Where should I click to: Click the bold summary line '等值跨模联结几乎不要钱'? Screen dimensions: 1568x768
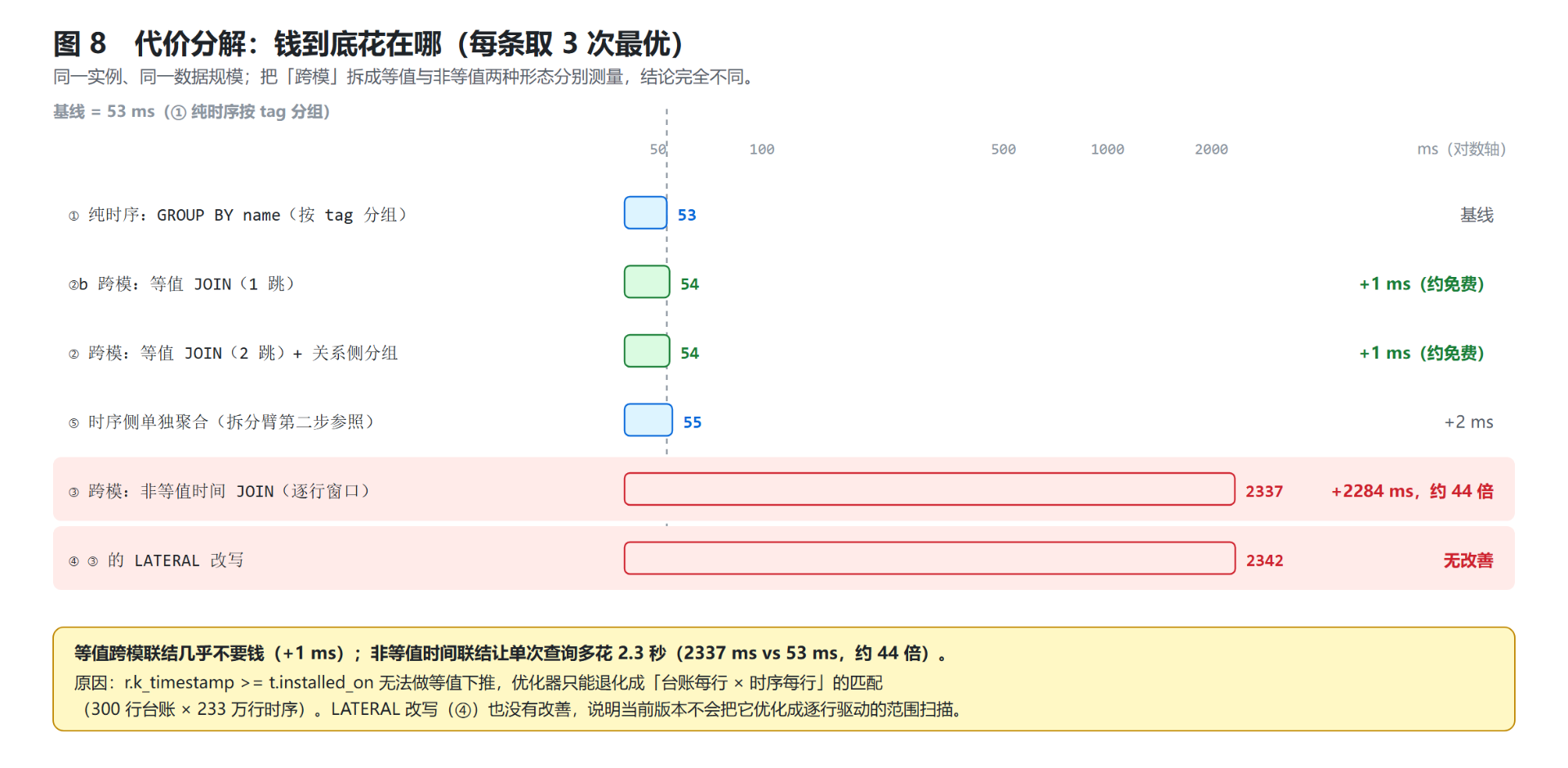point(511,654)
